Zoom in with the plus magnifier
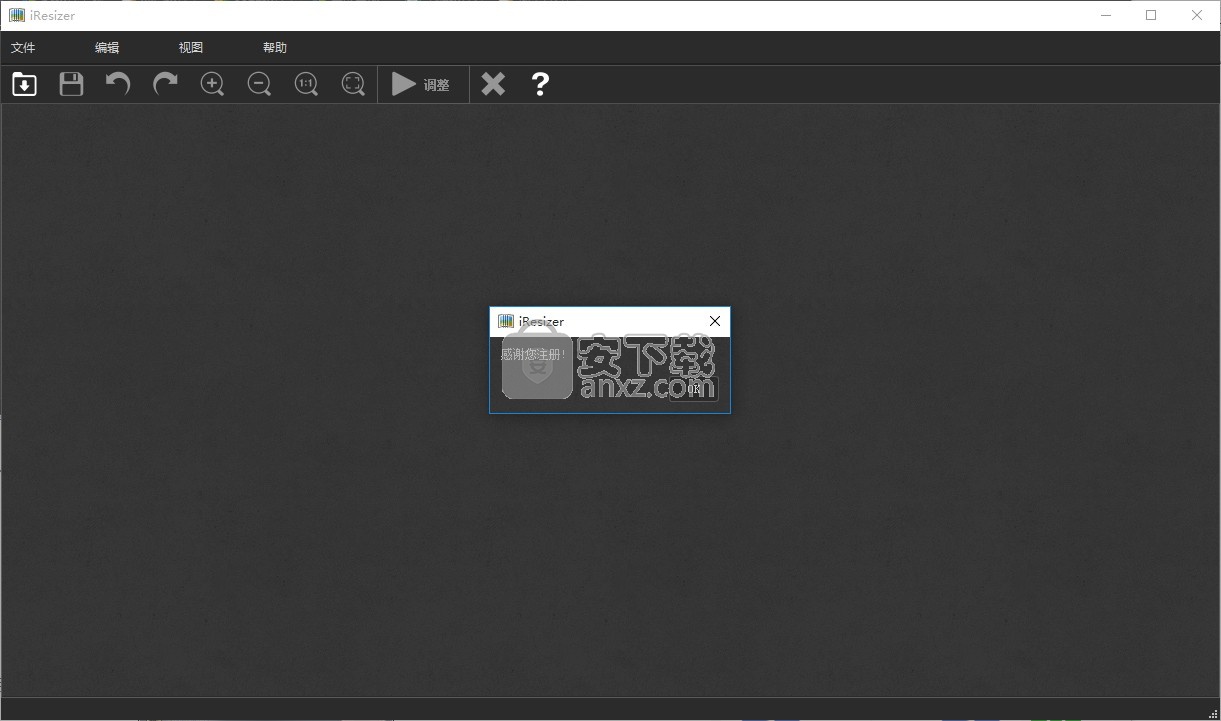This screenshot has width=1221, height=721. (x=212, y=84)
